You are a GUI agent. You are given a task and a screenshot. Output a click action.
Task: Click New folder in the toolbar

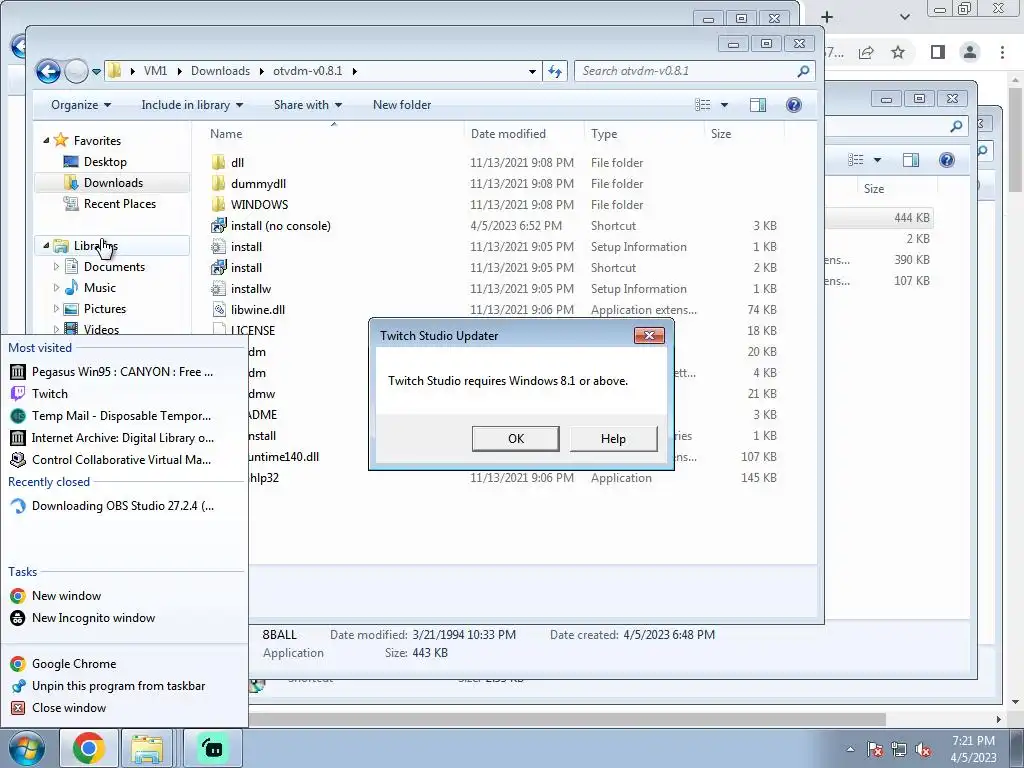(402, 104)
